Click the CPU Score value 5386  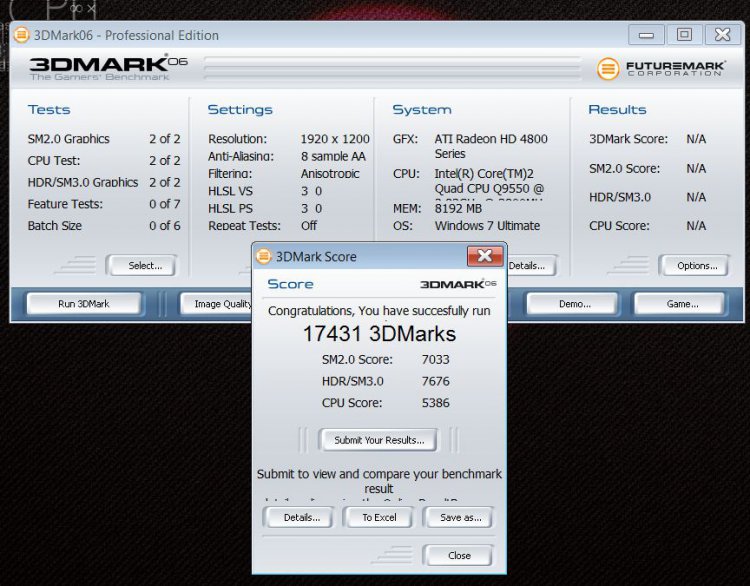click(x=435, y=403)
